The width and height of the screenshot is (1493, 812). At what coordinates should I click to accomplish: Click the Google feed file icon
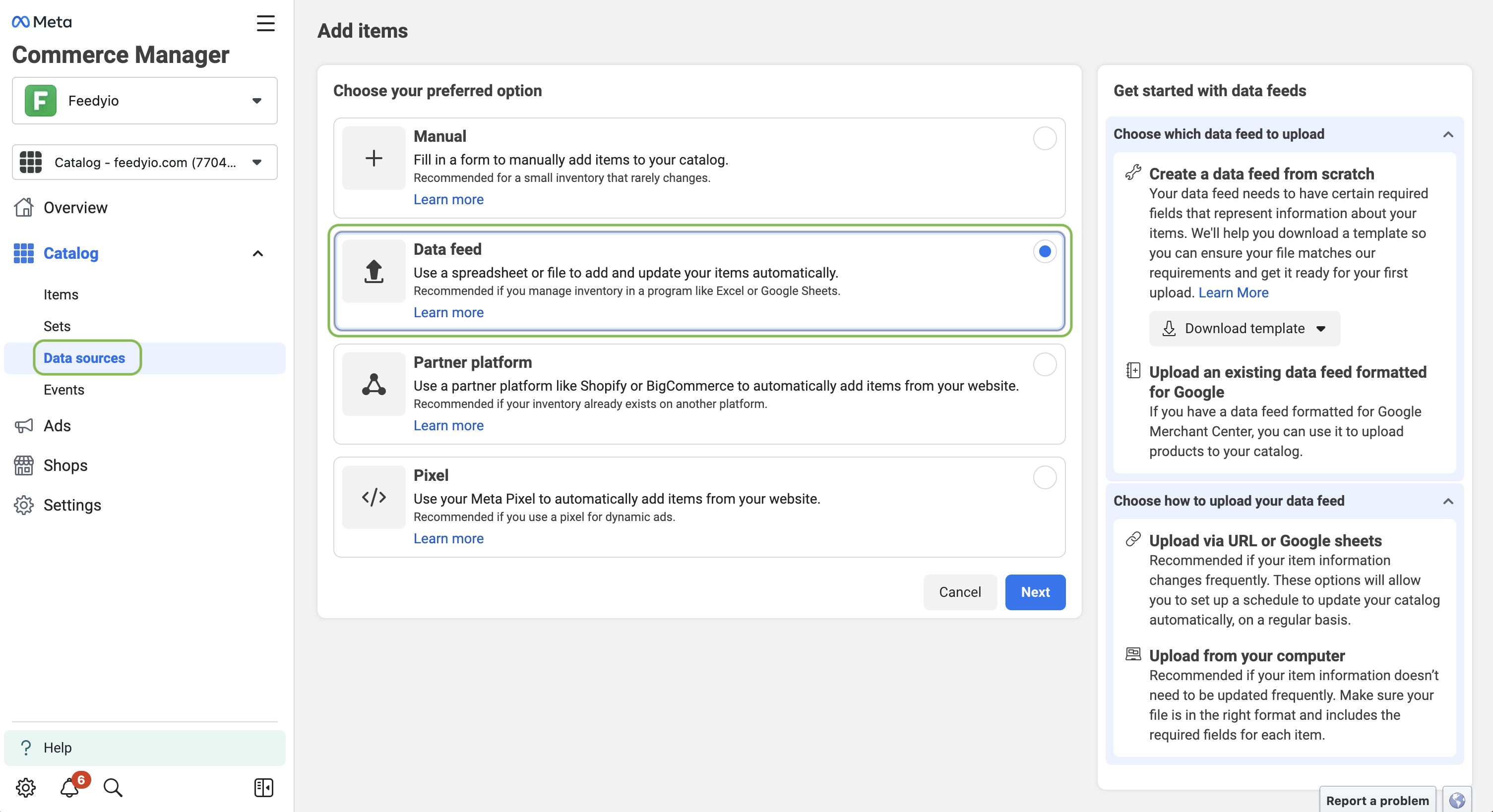click(1133, 370)
